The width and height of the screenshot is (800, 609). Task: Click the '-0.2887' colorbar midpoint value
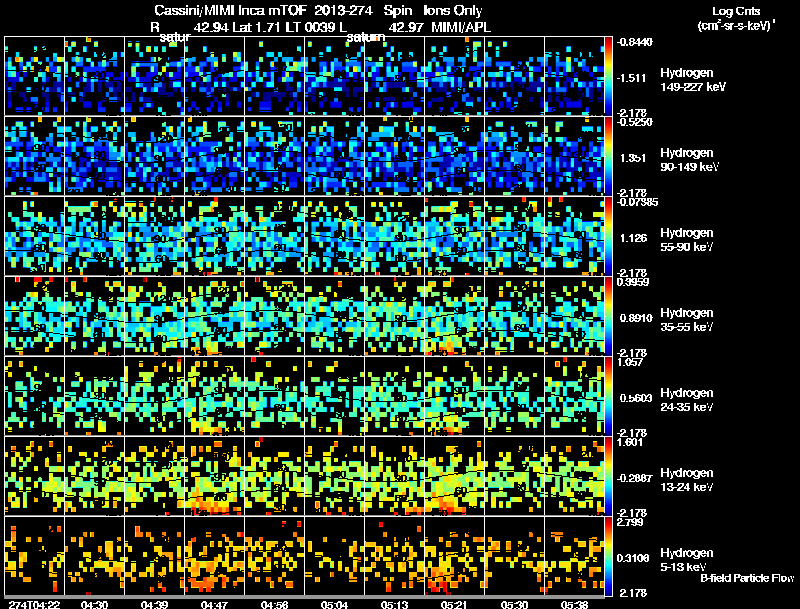tap(634, 478)
